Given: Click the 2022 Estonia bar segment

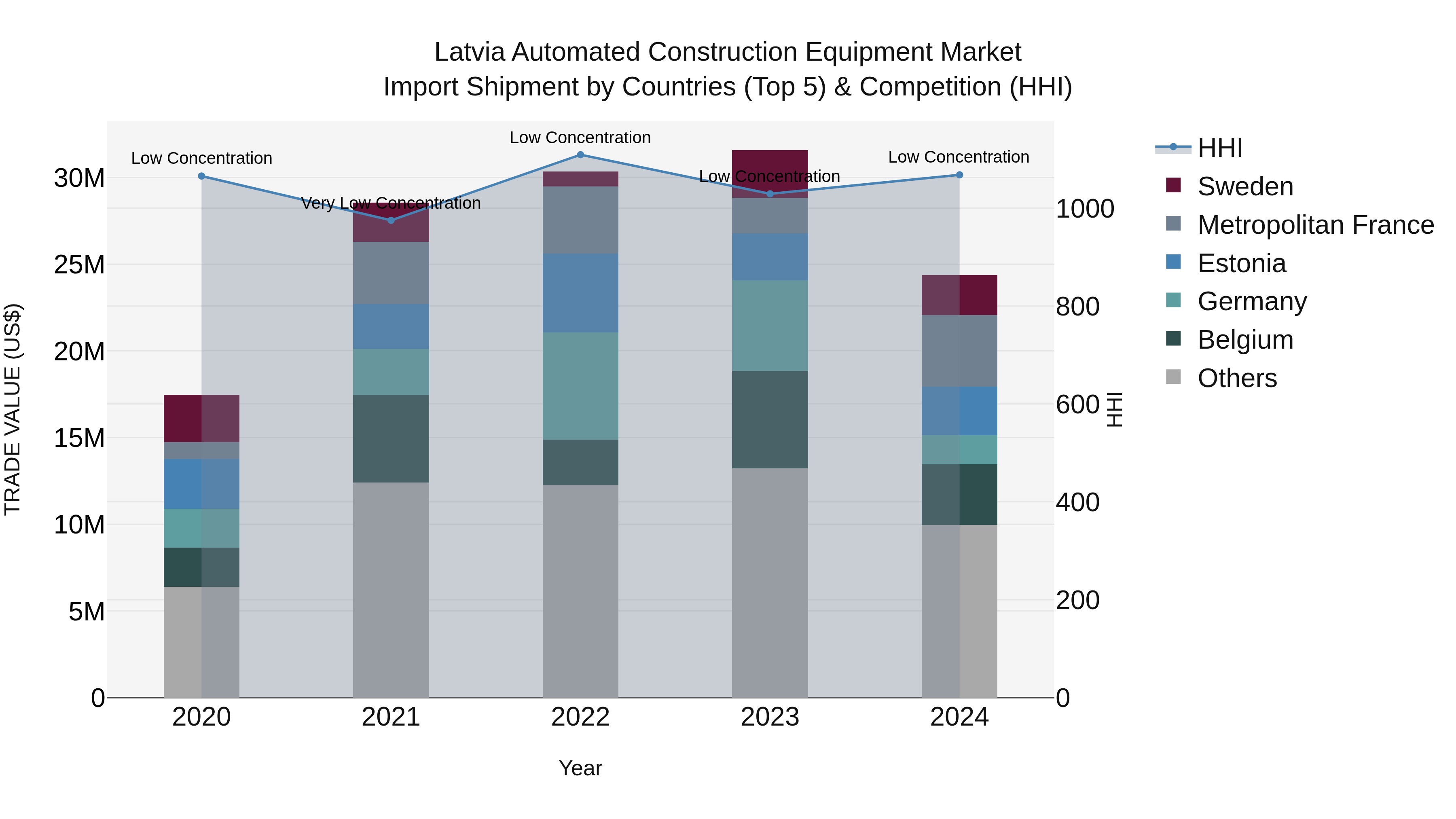Looking at the screenshot, I should [580, 293].
